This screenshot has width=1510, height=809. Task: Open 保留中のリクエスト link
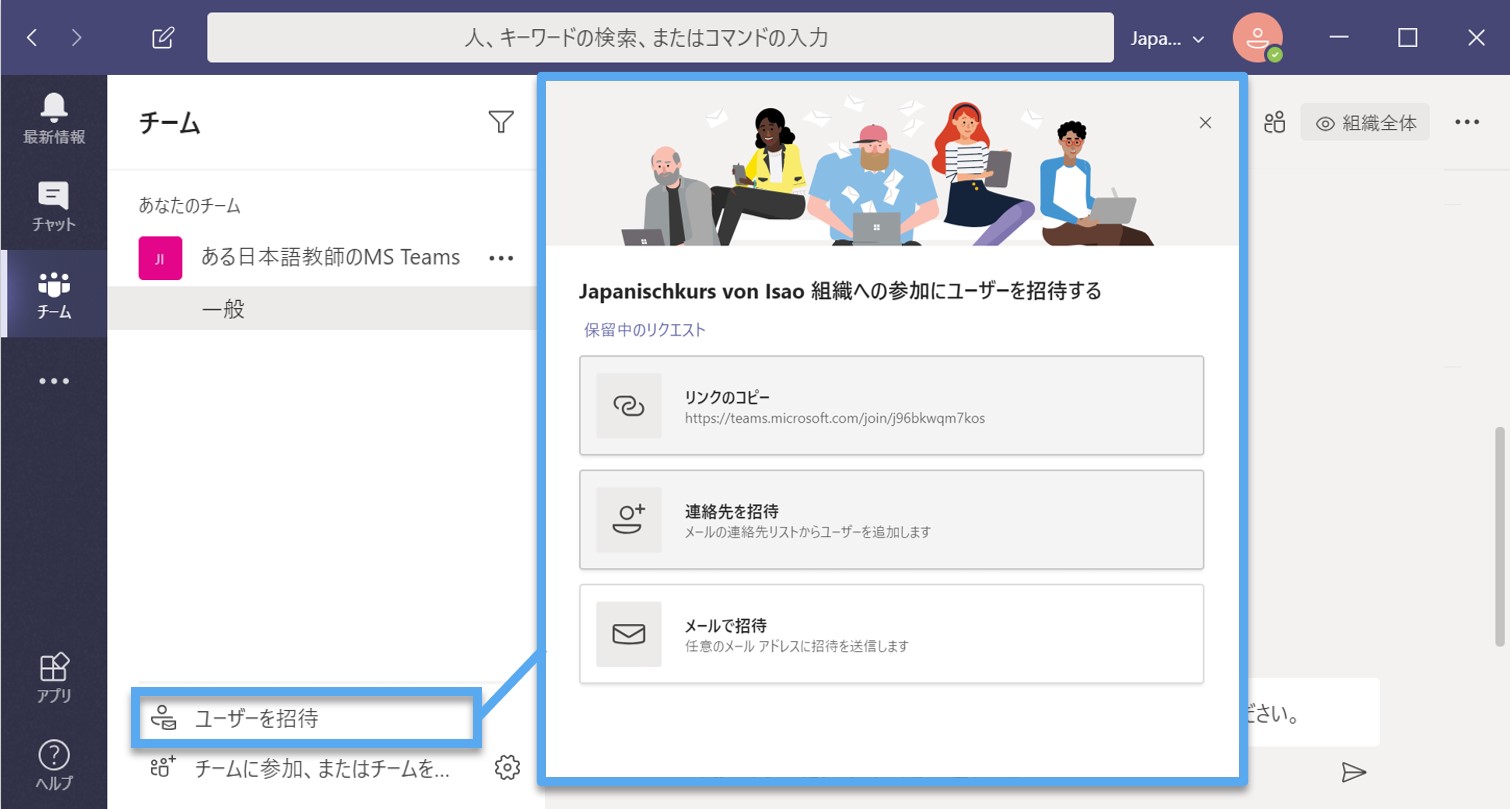tap(645, 330)
